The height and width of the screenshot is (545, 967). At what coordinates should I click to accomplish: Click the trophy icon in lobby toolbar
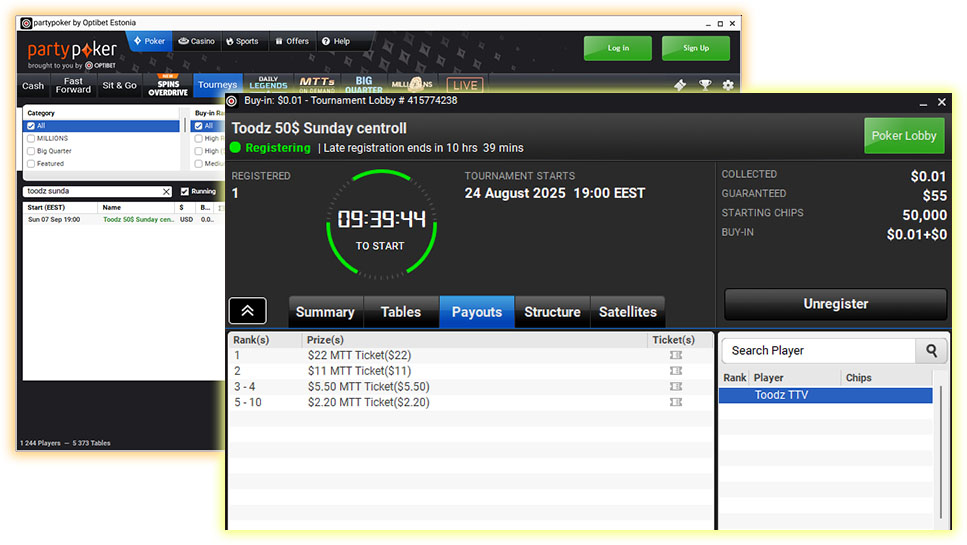click(x=705, y=85)
